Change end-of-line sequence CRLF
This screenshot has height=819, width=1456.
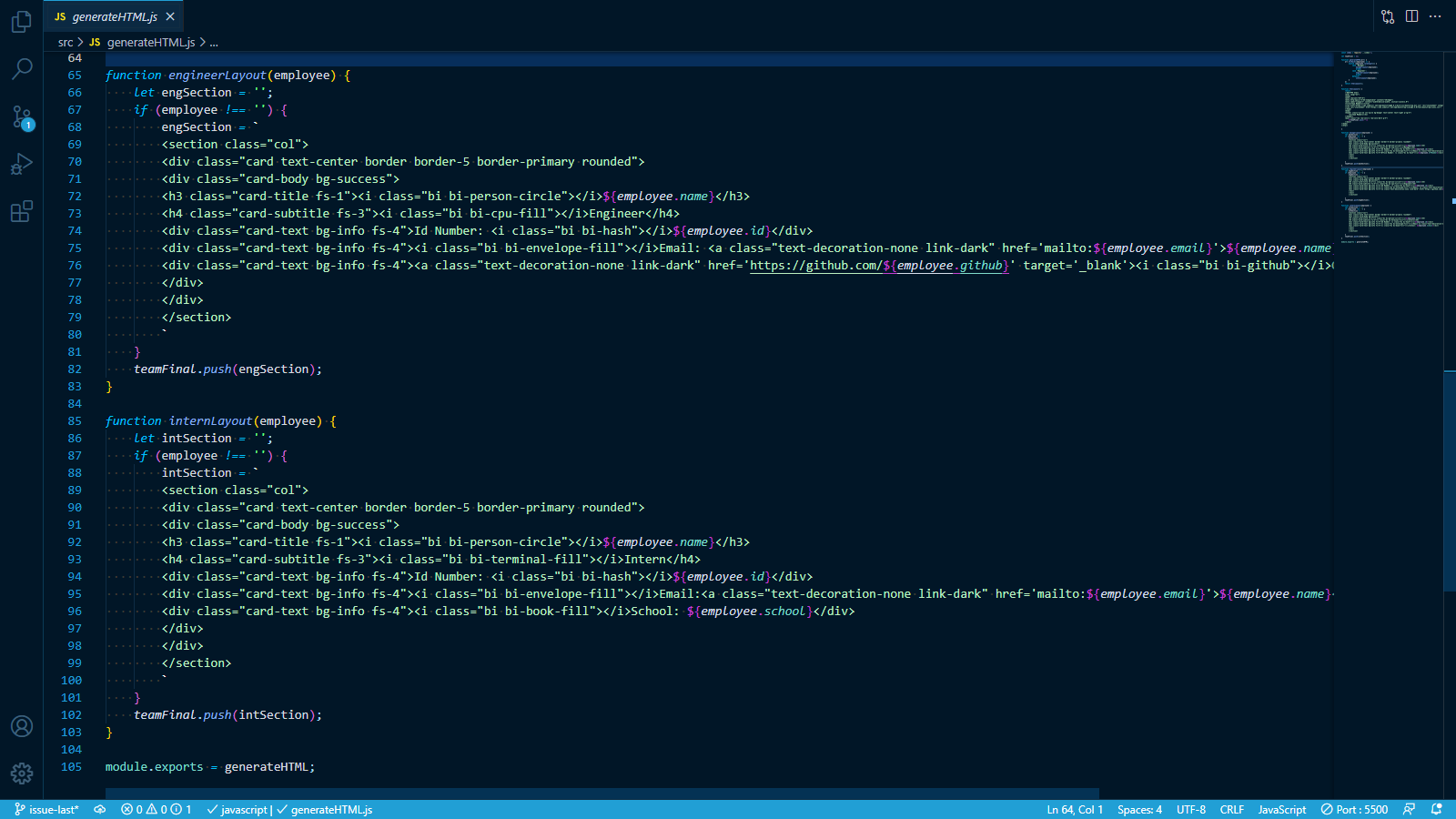(x=1232, y=809)
